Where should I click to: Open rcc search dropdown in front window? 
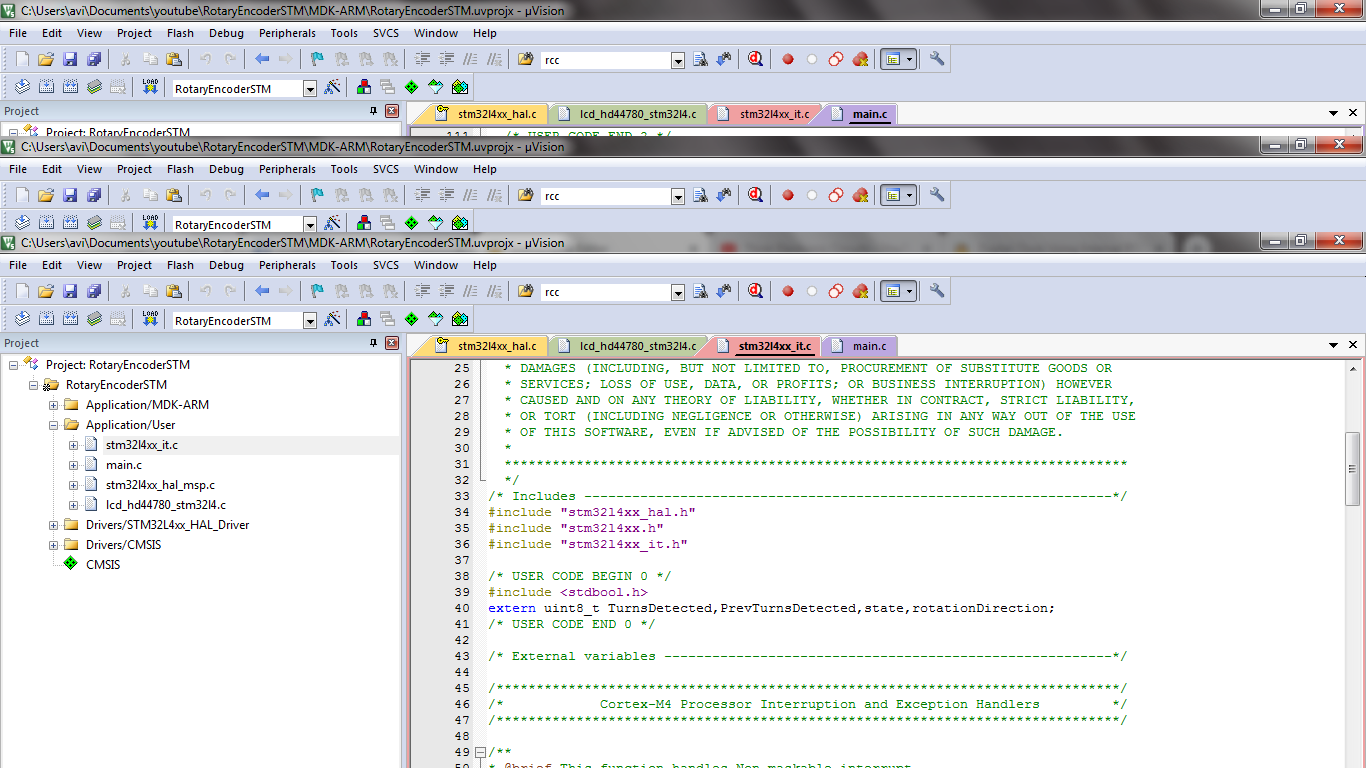678,292
